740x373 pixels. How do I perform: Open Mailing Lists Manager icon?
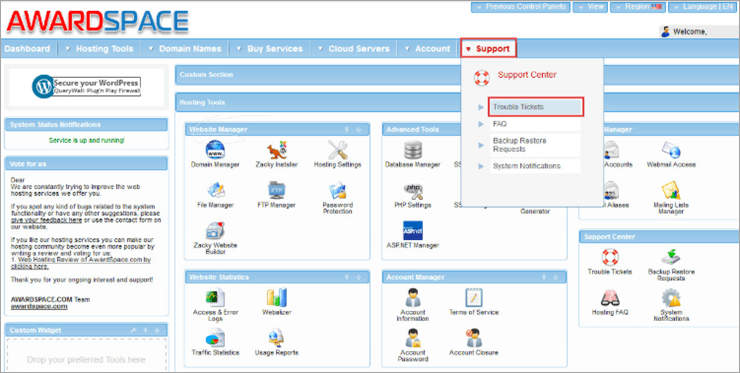(671, 191)
